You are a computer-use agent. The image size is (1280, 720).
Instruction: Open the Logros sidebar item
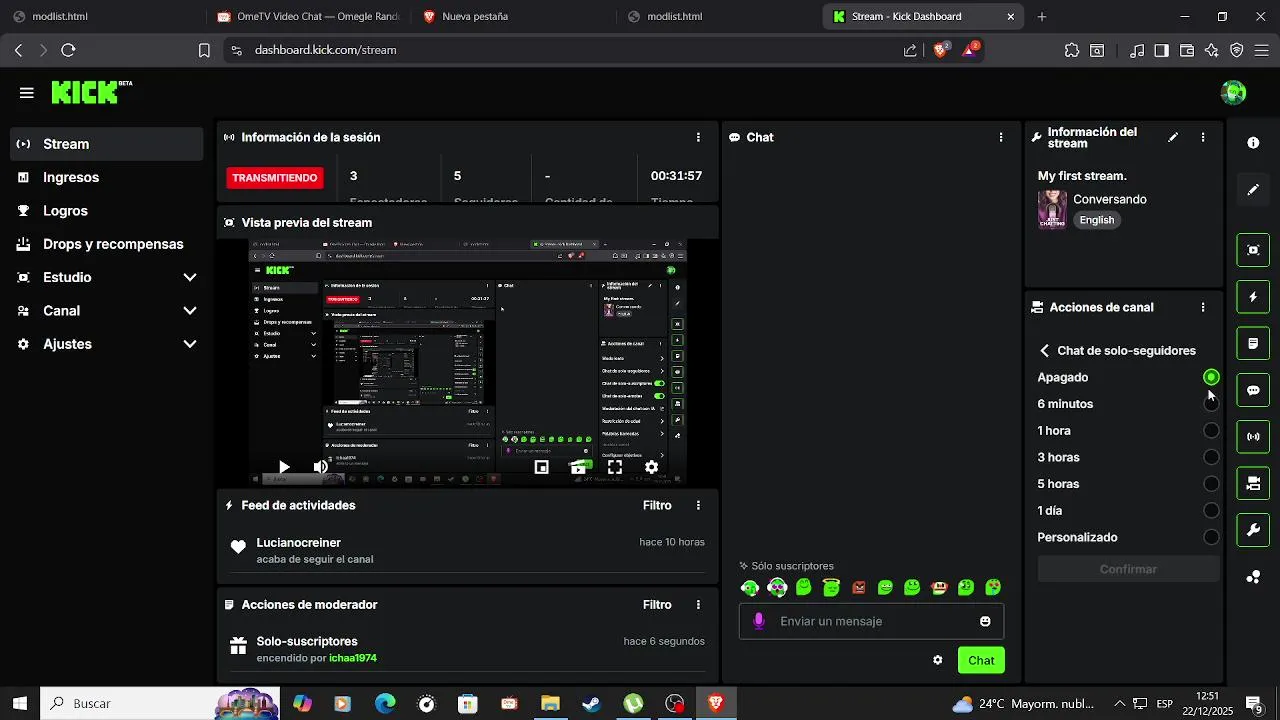tap(107, 211)
